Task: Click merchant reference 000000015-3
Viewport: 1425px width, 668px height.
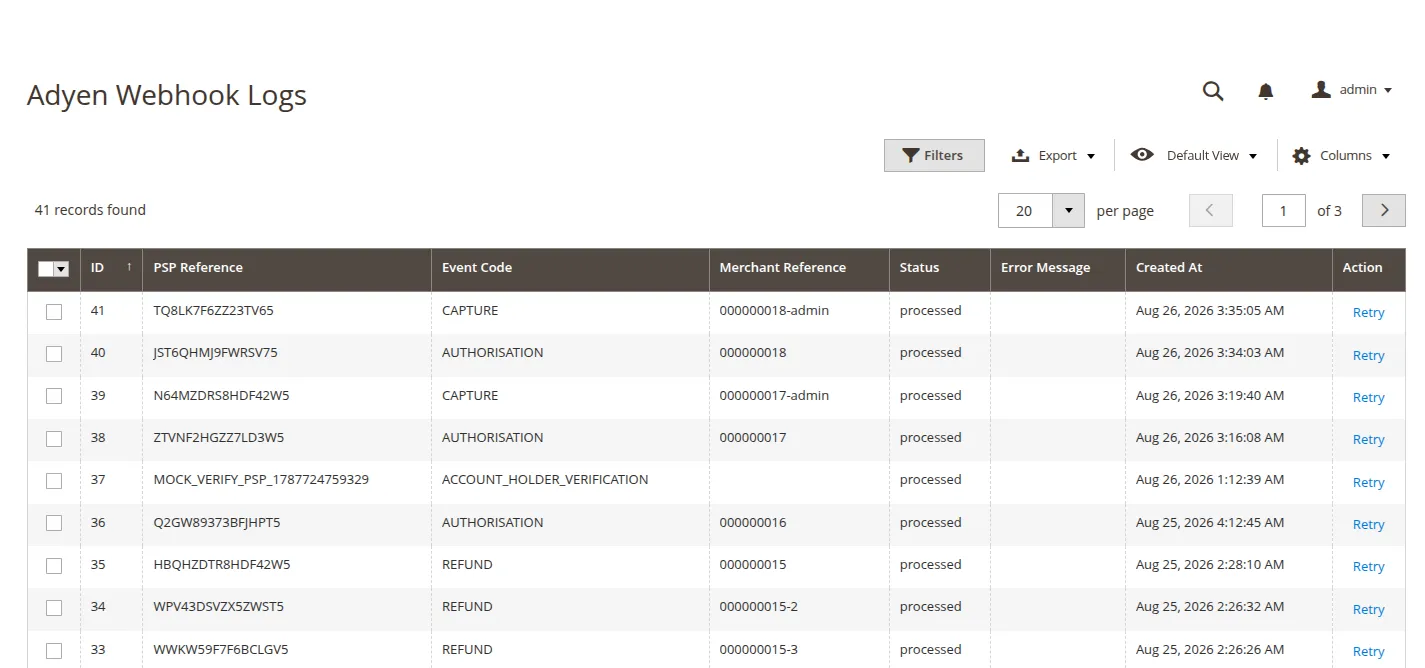Action: point(758,650)
